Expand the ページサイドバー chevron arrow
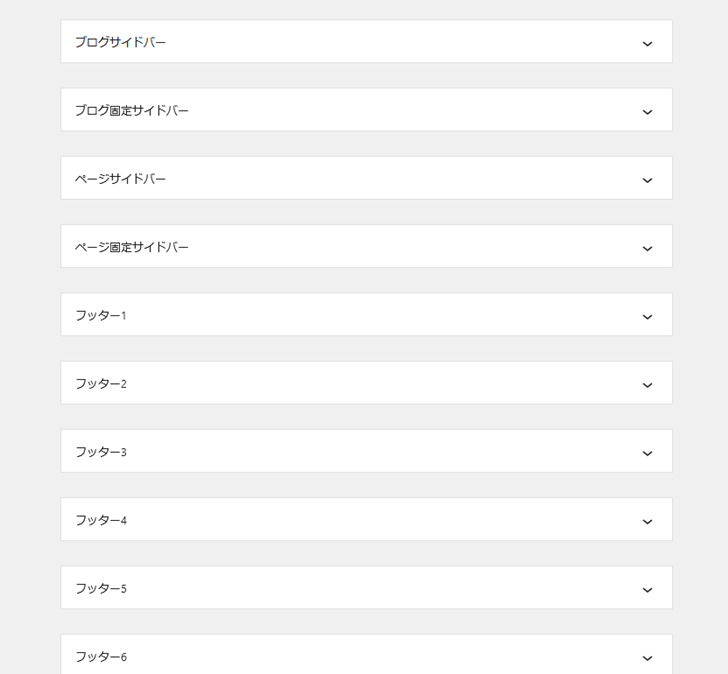728x674 pixels. click(x=647, y=180)
